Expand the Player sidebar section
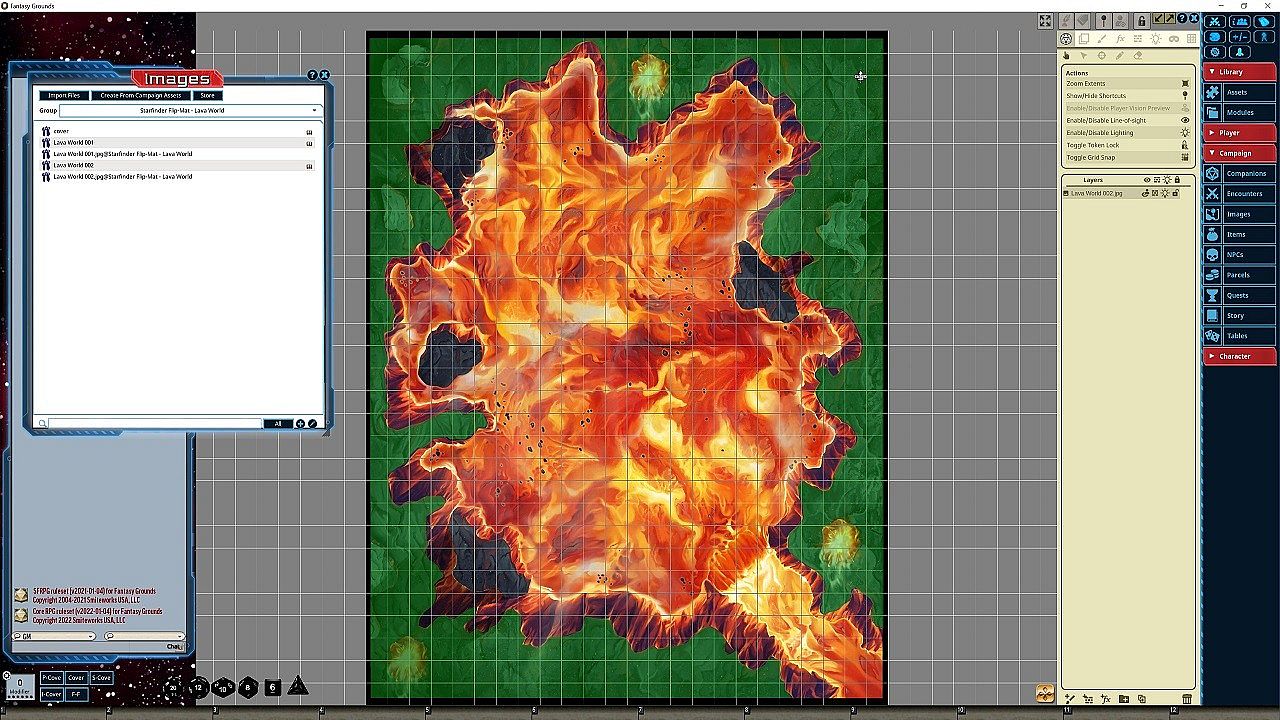This screenshot has width=1280, height=720. coord(1240,133)
